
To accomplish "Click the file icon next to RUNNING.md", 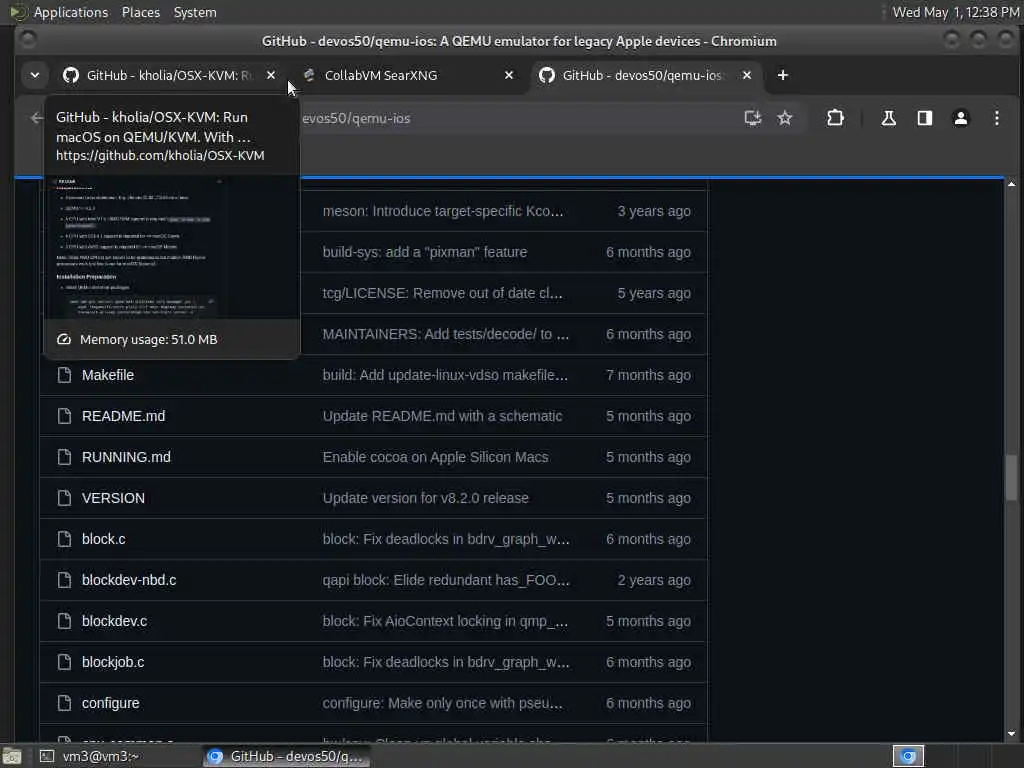I will [64, 457].
